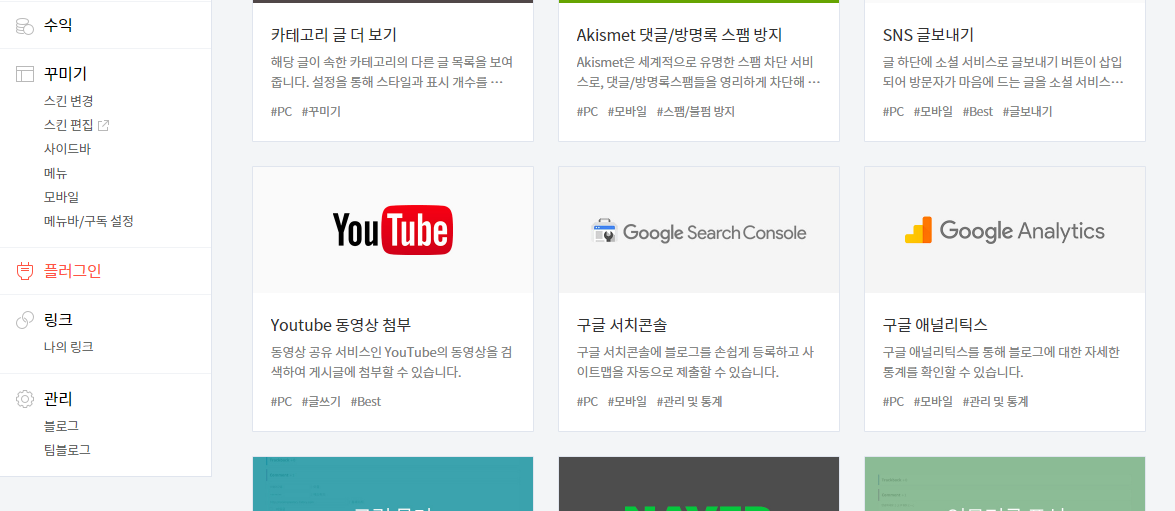The height and width of the screenshot is (511, 1175).
Task: Select 모바일 under 꾸미기
Action: 61,197
